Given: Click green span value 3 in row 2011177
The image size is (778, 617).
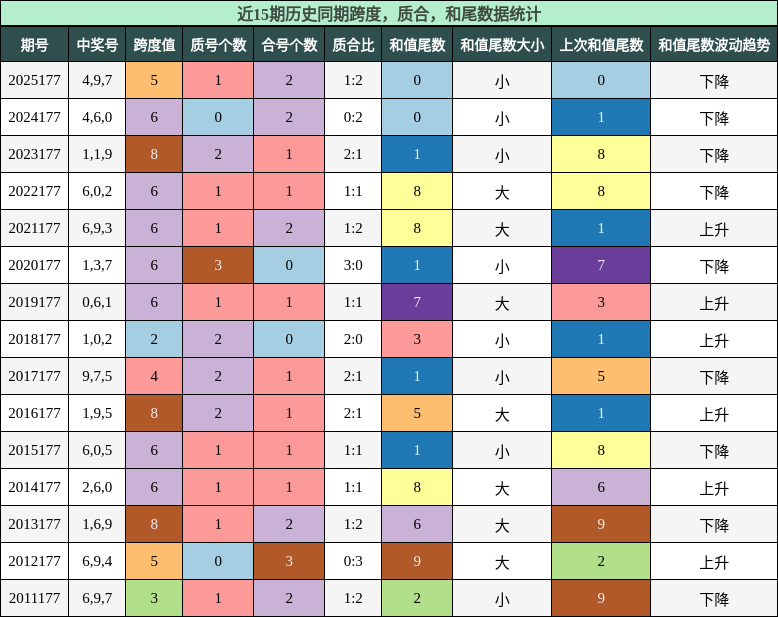Looking at the screenshot, I should tap(154, 598).
